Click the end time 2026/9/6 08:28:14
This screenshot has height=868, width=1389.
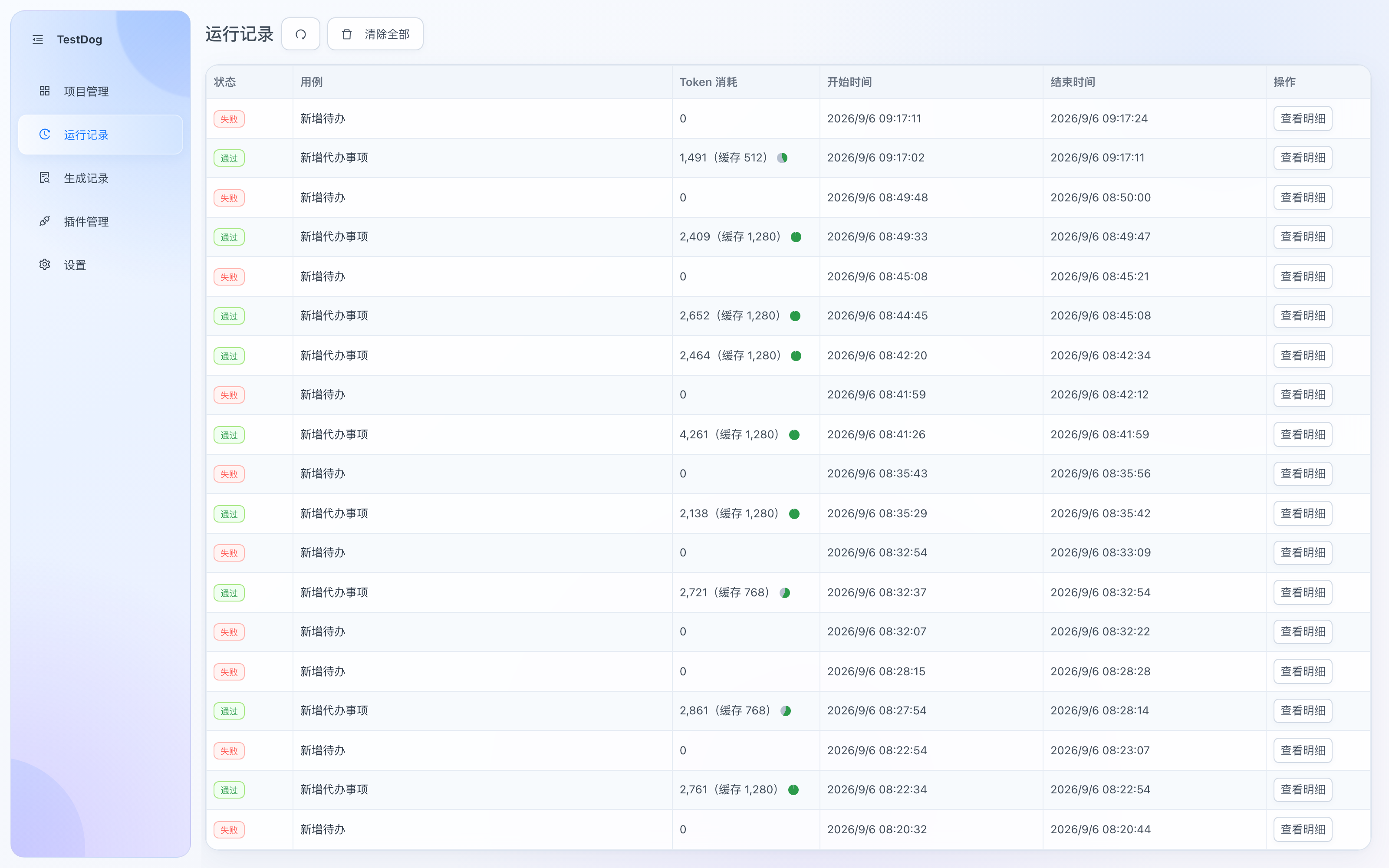click(1100, 711)
